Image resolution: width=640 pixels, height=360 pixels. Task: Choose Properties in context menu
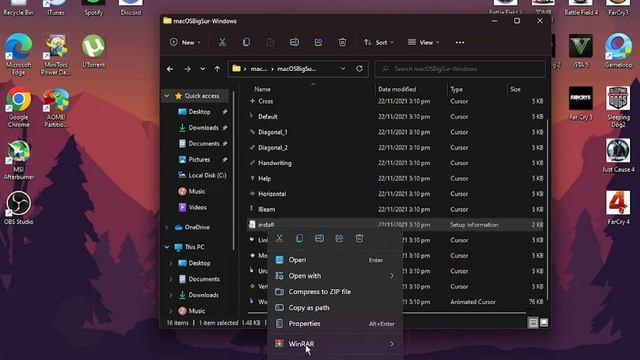point(335,324)
